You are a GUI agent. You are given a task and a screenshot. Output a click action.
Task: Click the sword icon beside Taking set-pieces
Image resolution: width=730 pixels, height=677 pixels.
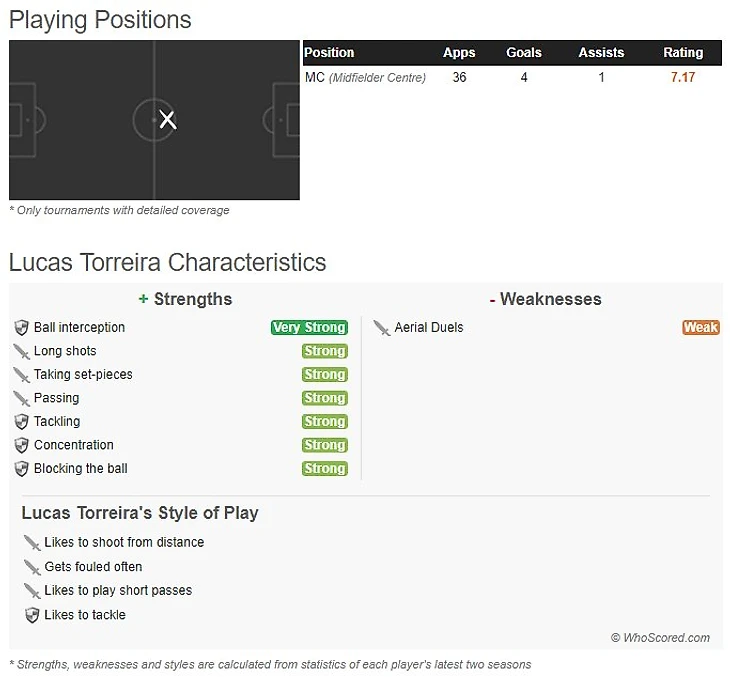[22, 375]
